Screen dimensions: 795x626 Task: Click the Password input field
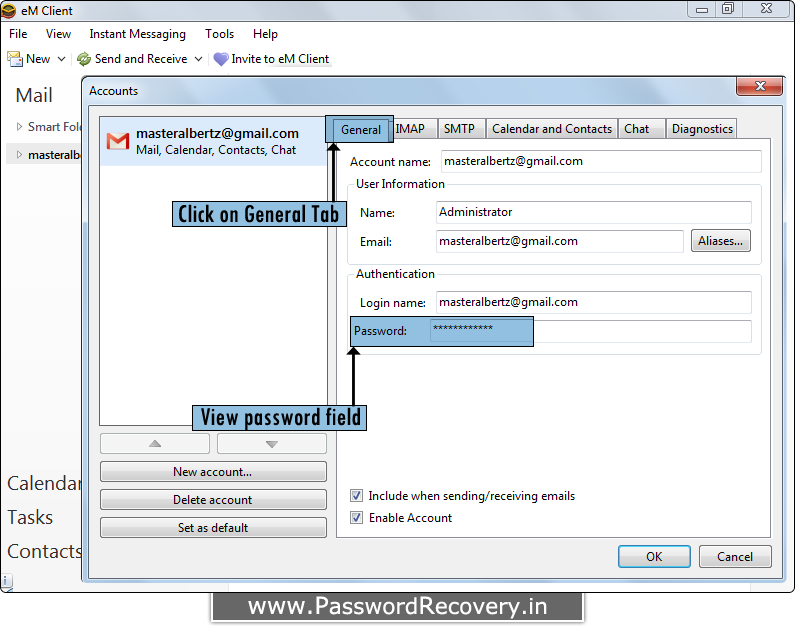[591, 331]
